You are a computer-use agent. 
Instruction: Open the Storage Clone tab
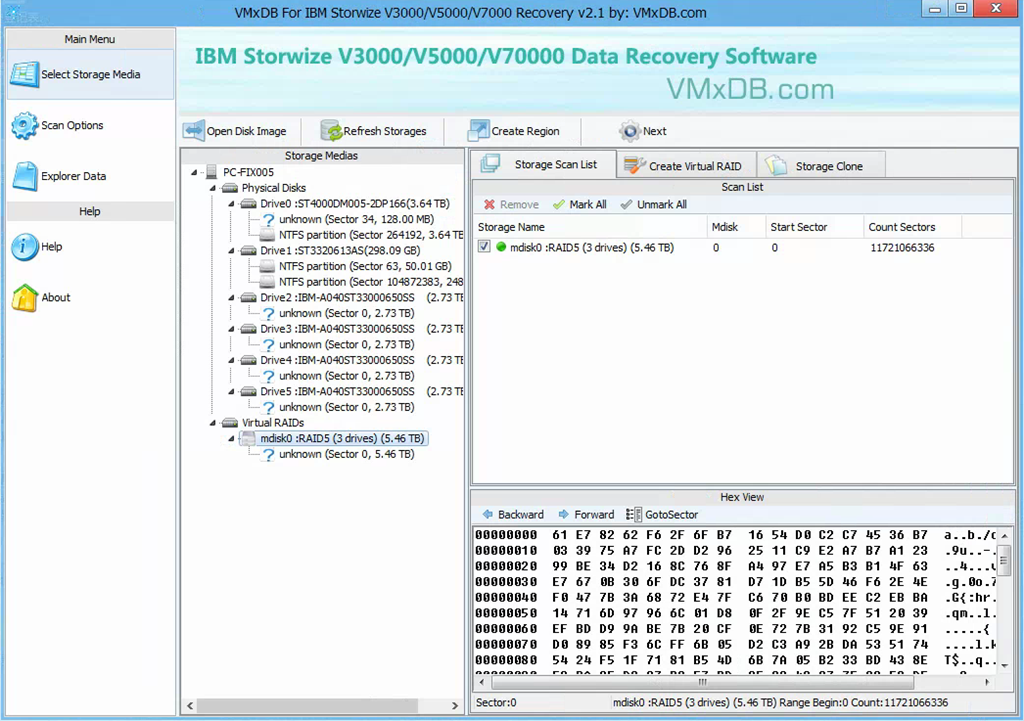pos(820,166)
